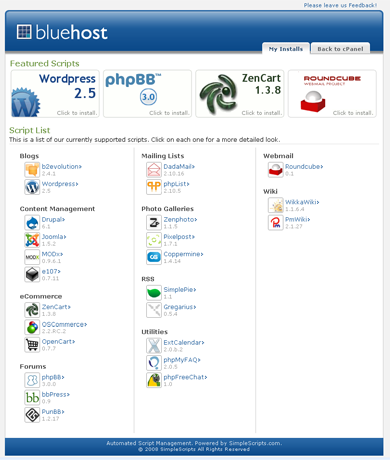Click the phpBB icon under Forums

[x=32, y=380]
